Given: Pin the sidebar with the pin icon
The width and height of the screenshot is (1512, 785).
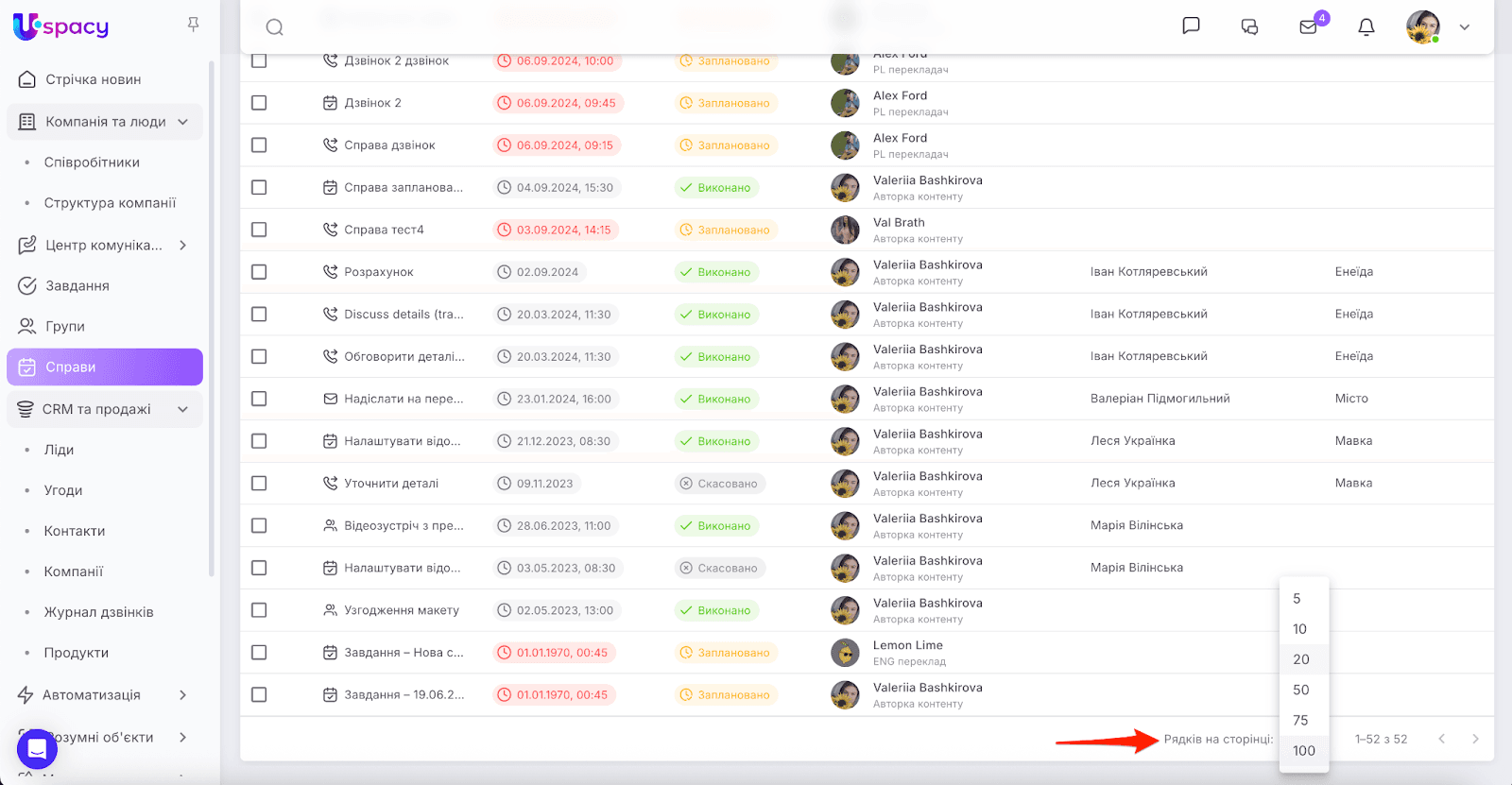Looking at the screenshot, I should 193,25.
